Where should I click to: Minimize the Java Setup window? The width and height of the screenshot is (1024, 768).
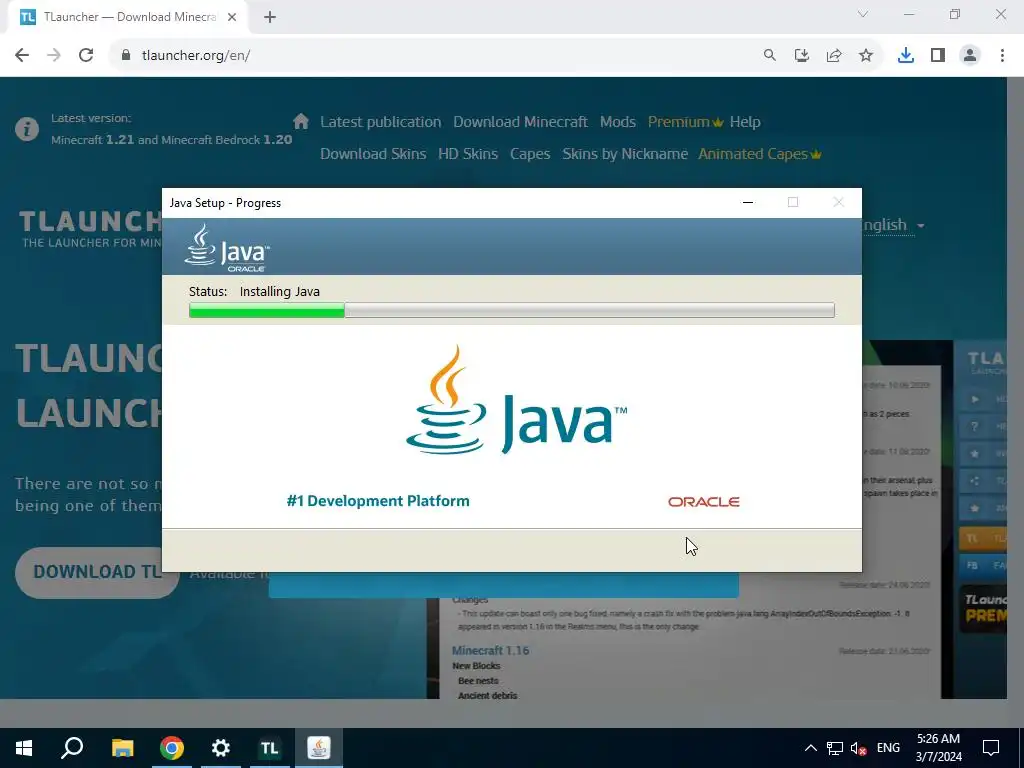coord(748,202)
